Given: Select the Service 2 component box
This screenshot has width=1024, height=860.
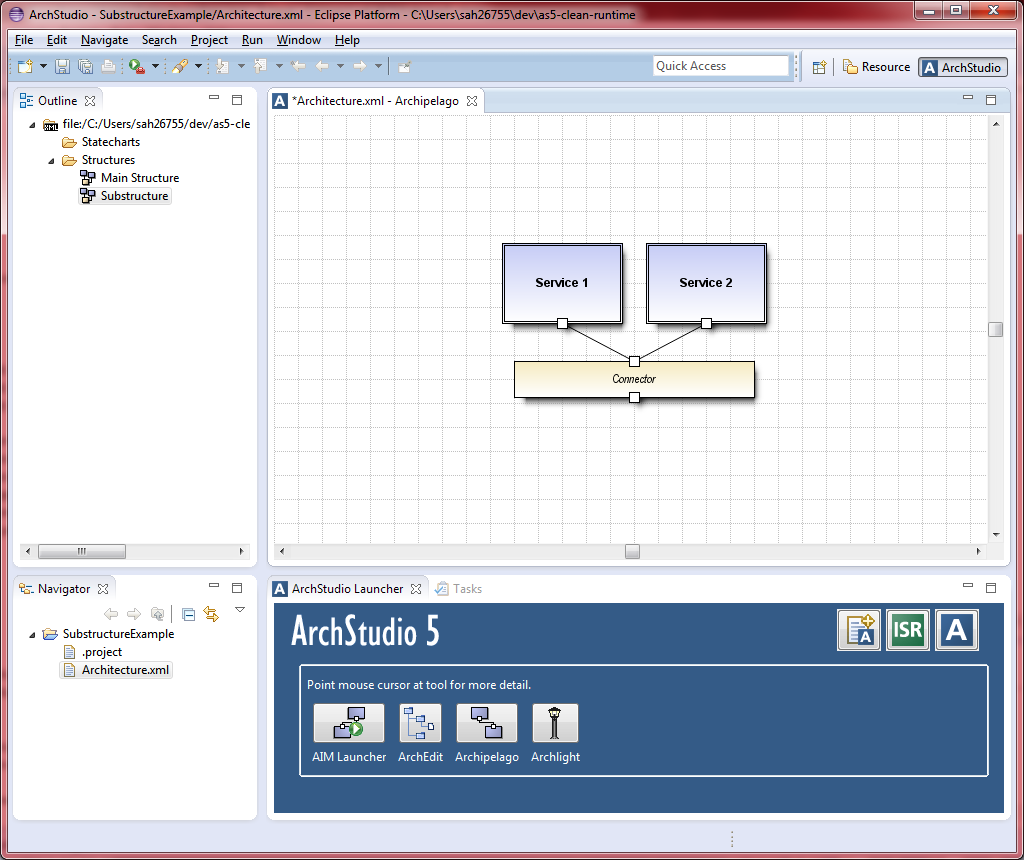Looking at the screenshot, I should [x=706, y=283].
